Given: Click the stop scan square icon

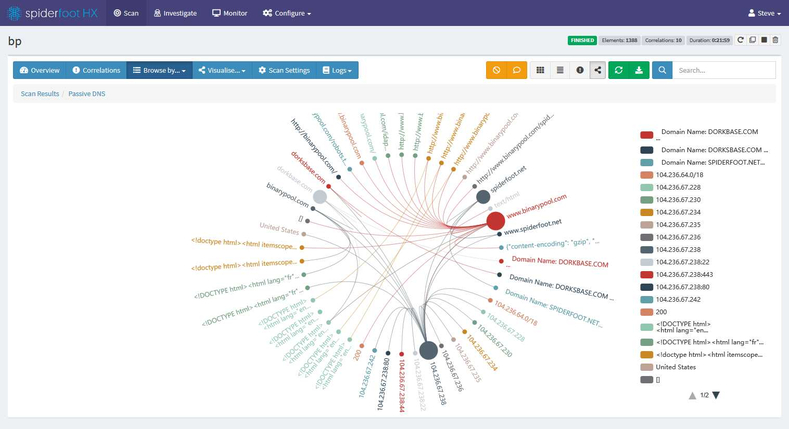Looking at the screenshot, I should click(x=764, y=40).
